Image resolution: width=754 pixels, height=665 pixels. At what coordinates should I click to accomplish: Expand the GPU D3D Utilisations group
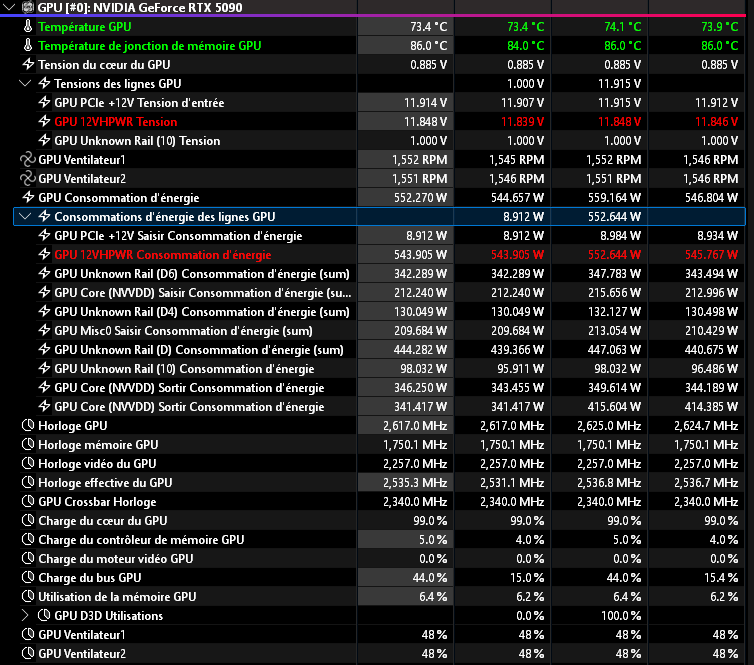pos(25,615)
